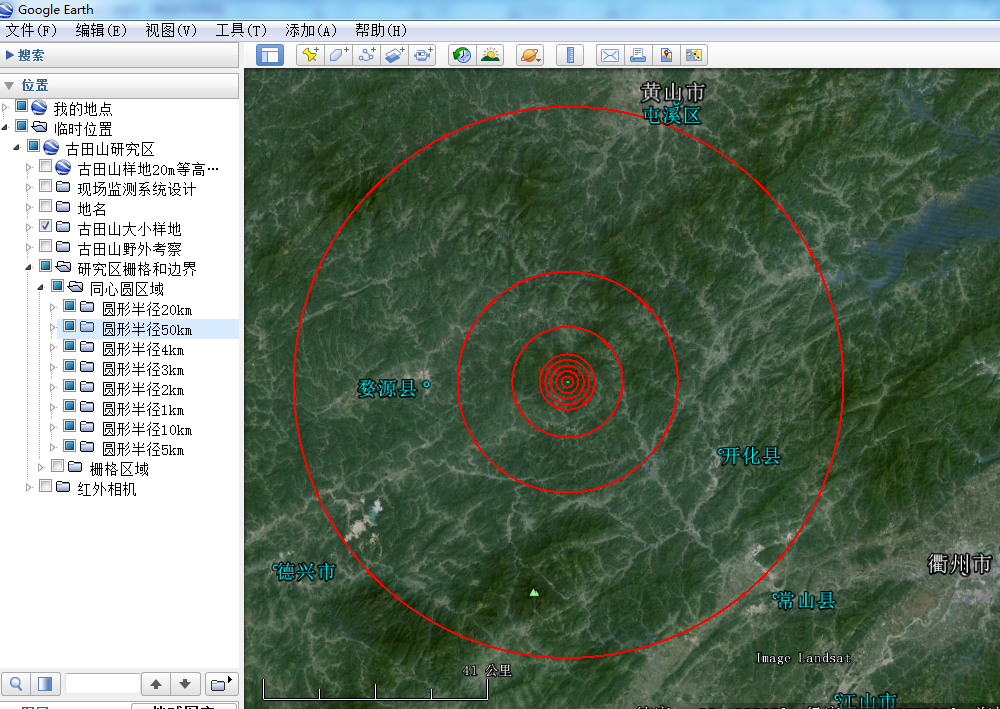This screenshot has height=709, width=1000.
Task: Add an image overlay
Action: 394,55
